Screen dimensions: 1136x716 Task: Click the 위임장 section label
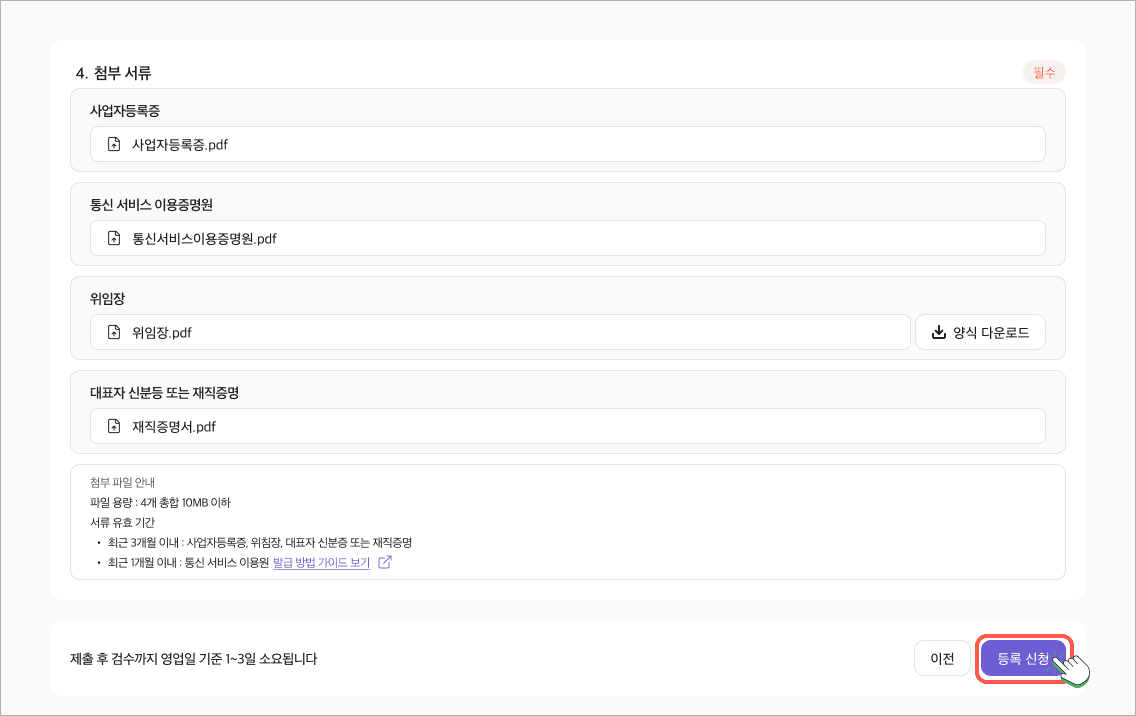point(107,299)
